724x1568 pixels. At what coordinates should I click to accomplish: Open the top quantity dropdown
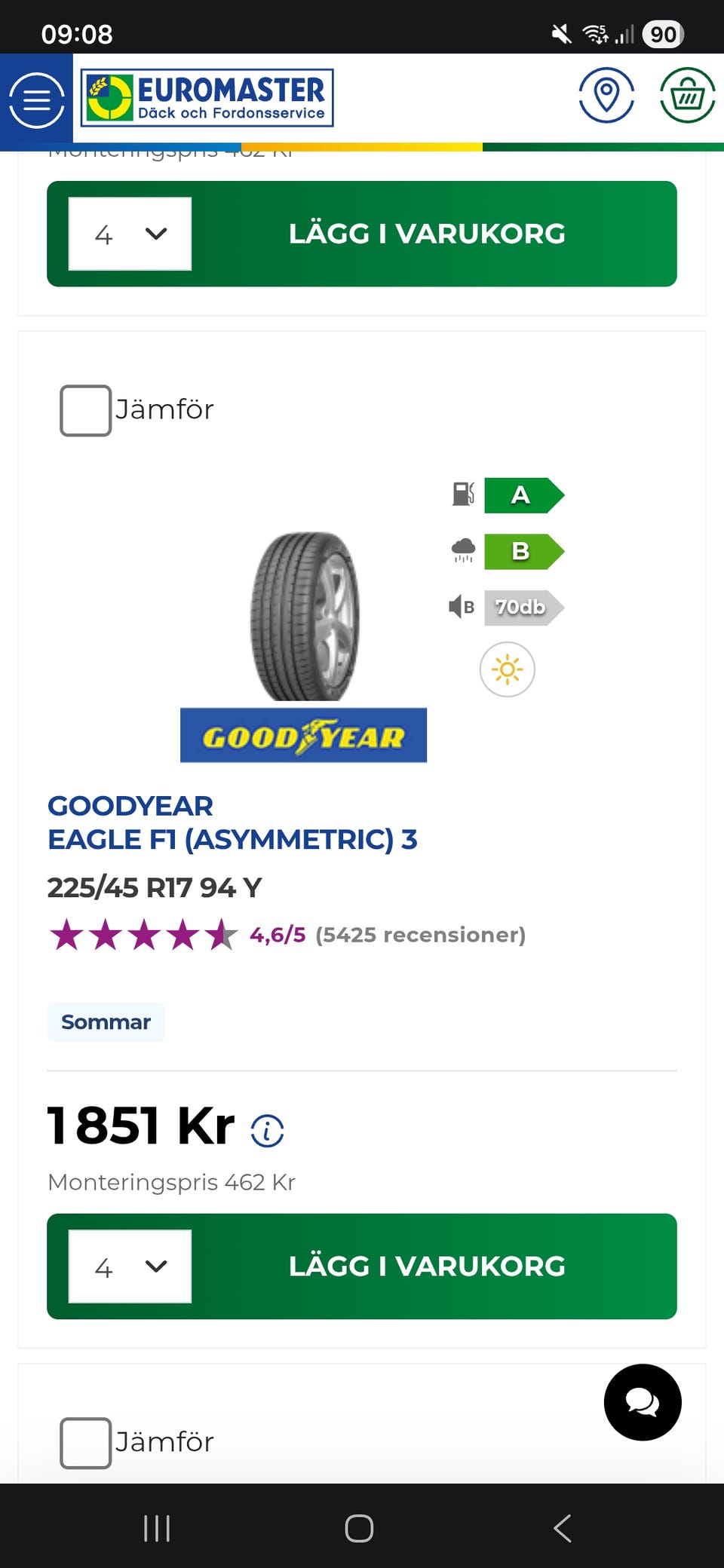(130, 234)
